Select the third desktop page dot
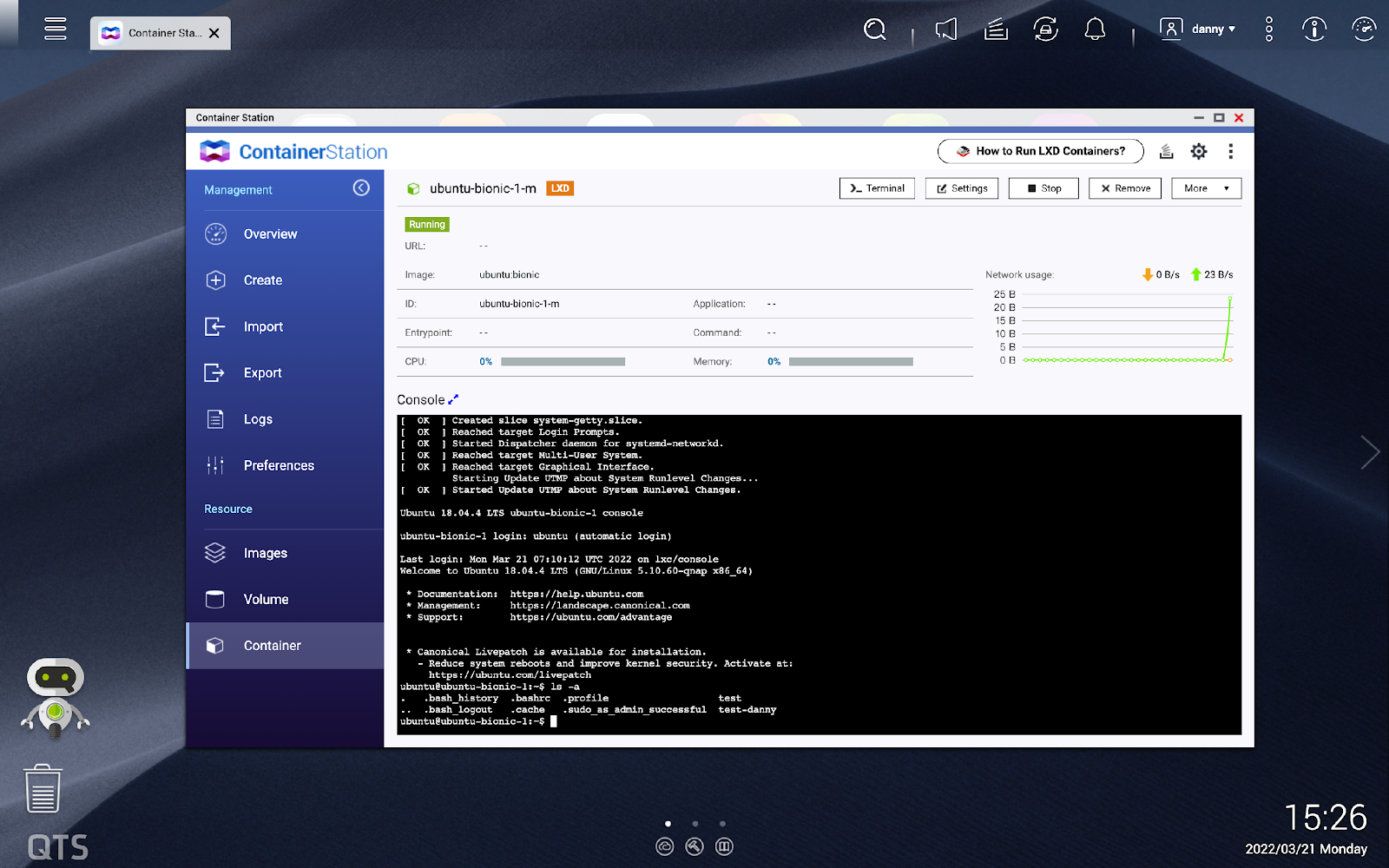 coord(722,824)
